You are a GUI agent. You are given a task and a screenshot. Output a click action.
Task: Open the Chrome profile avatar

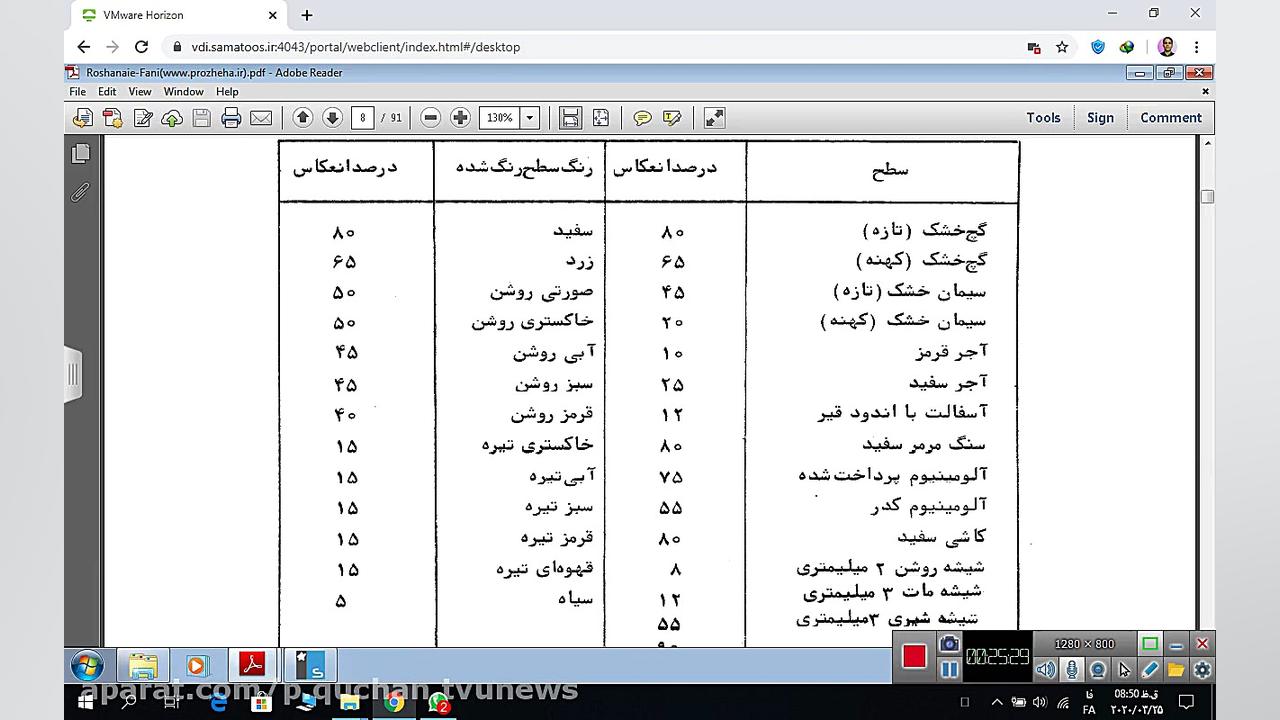(1167, 47)
